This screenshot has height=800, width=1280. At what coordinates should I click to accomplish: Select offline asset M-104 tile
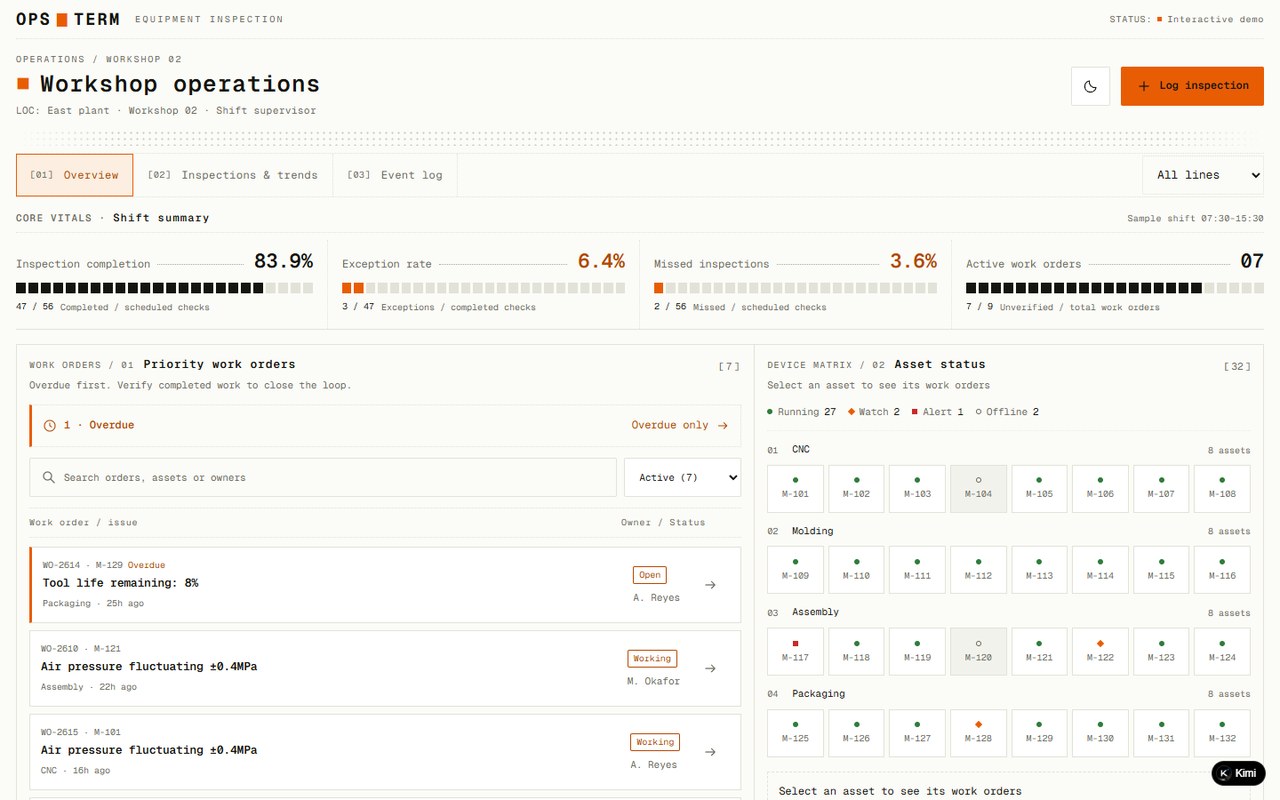point(978,489)
